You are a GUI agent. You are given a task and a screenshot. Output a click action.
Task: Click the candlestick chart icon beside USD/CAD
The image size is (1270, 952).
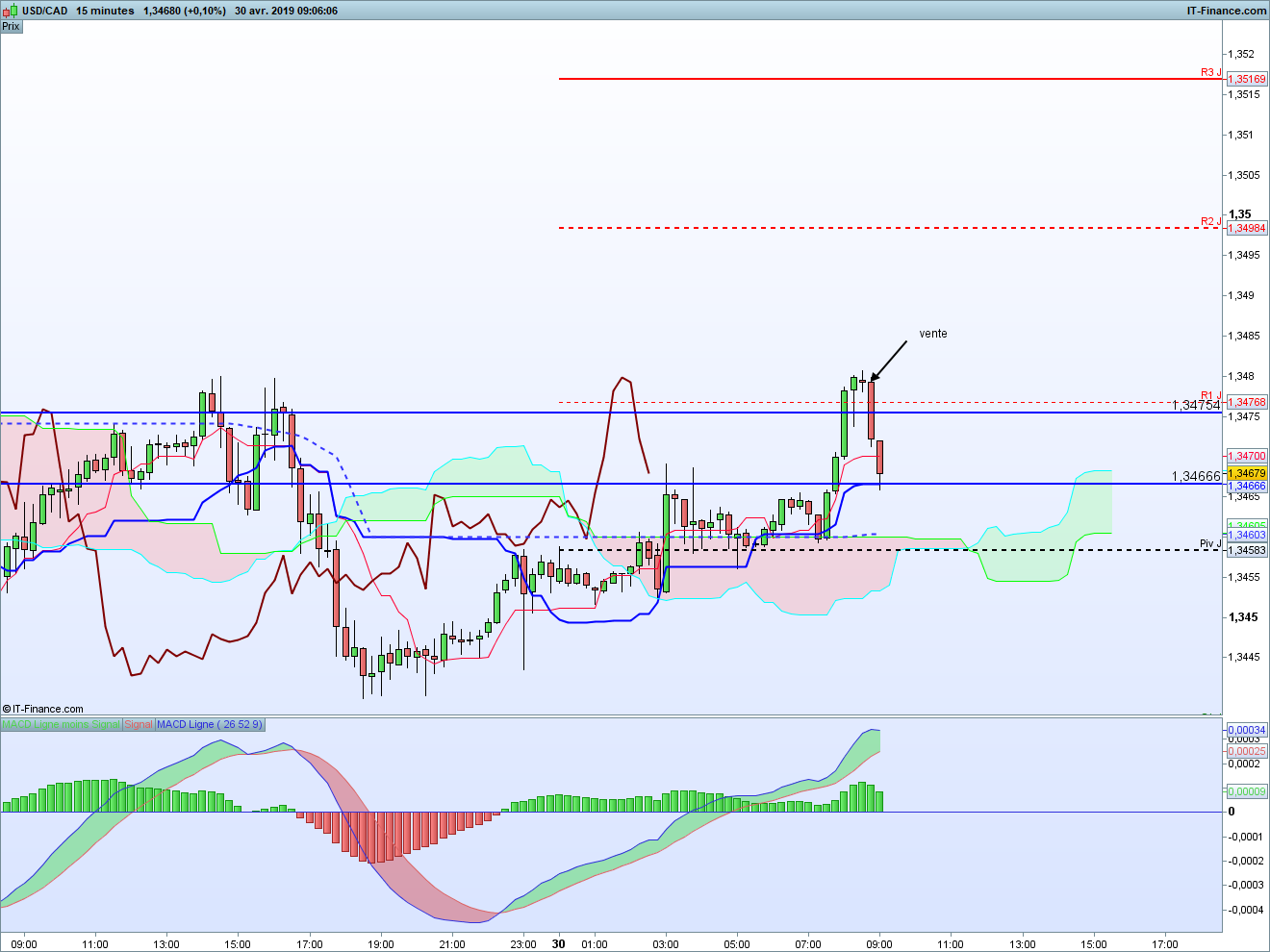tap(10, 11)
